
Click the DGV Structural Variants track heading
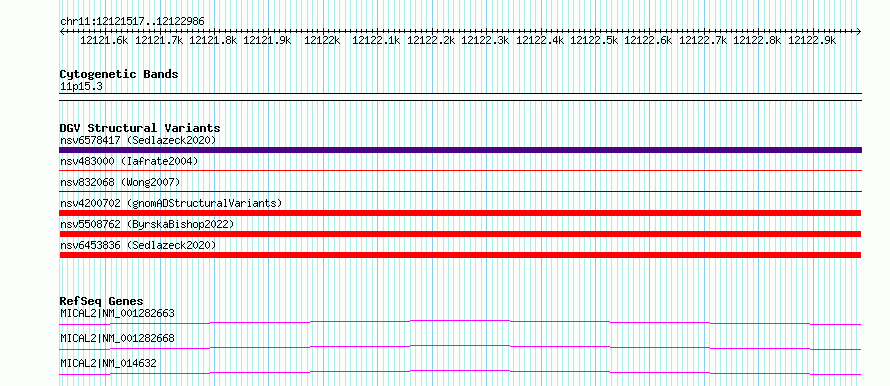click(x=140, y=128)
